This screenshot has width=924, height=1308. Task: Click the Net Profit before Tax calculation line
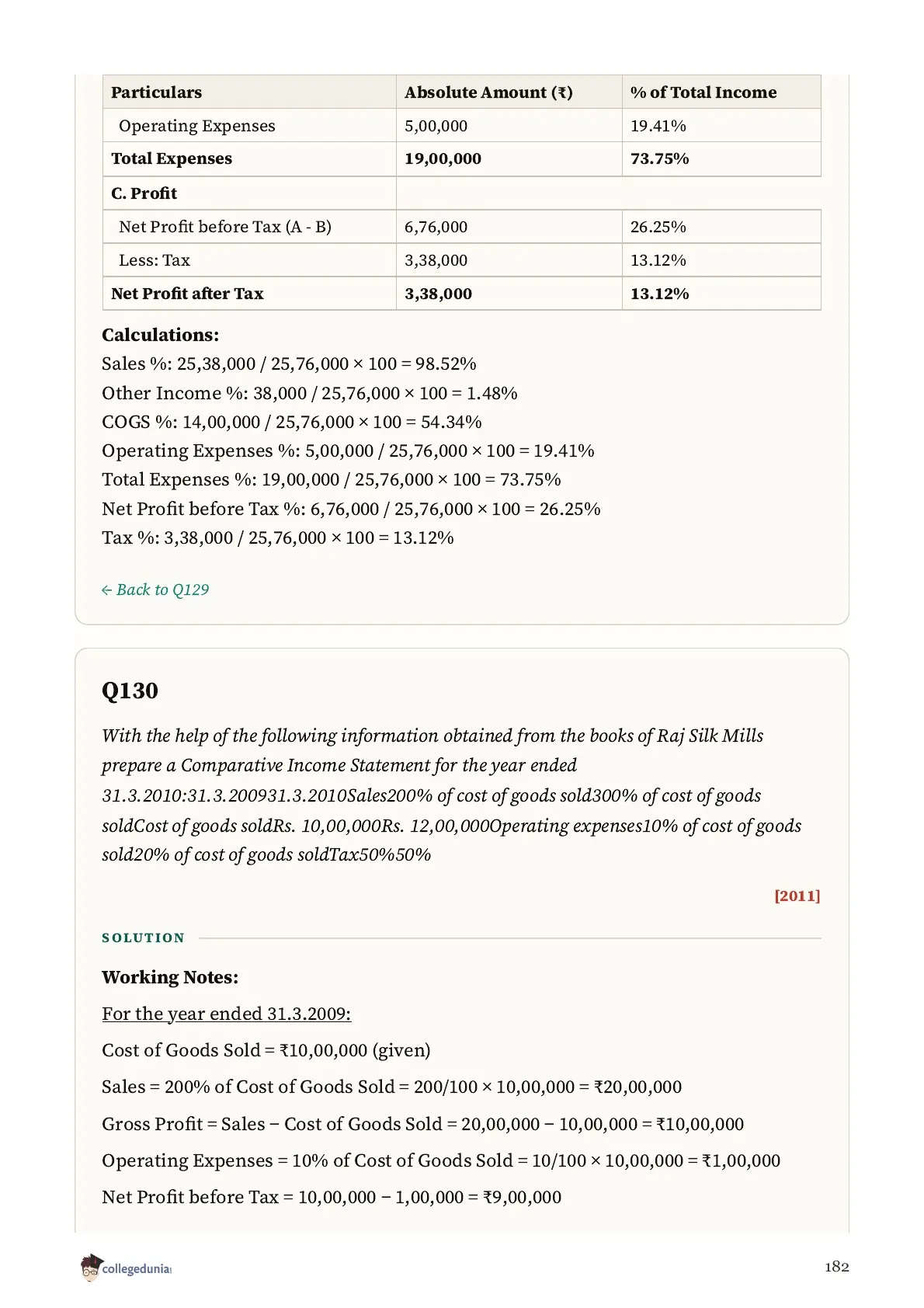click(x=351, y=509)
